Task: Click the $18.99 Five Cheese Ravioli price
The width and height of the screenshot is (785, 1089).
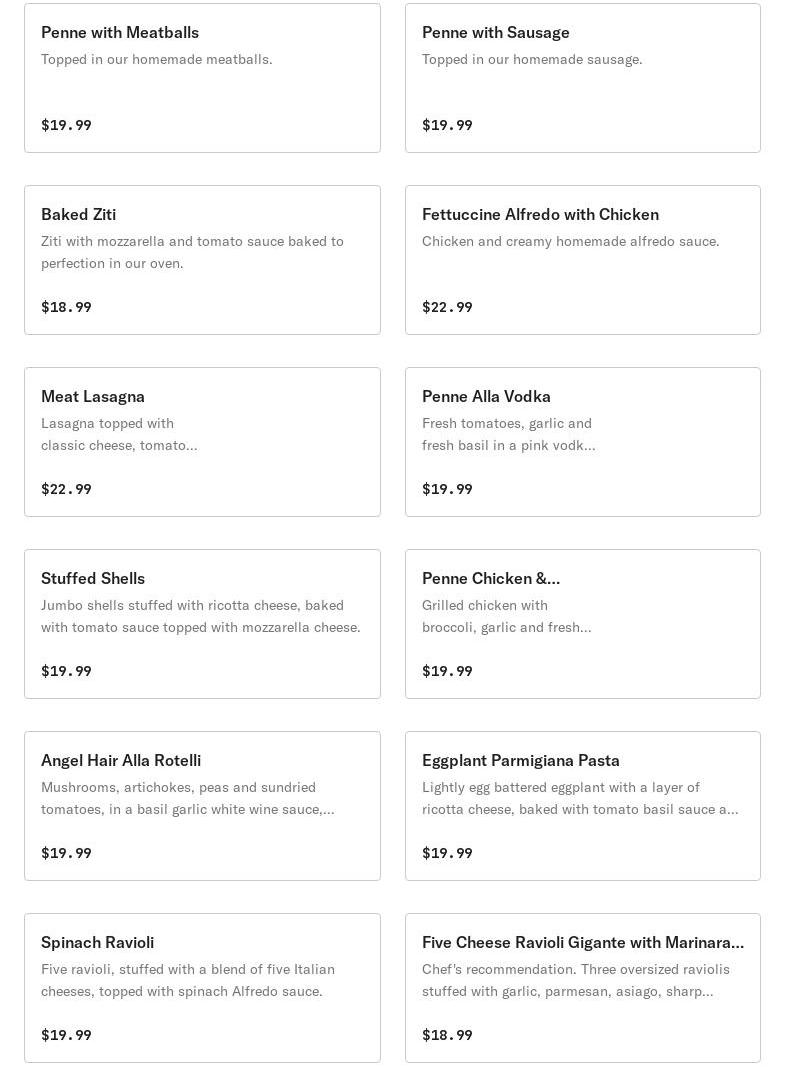Action: click(447, 1035)
